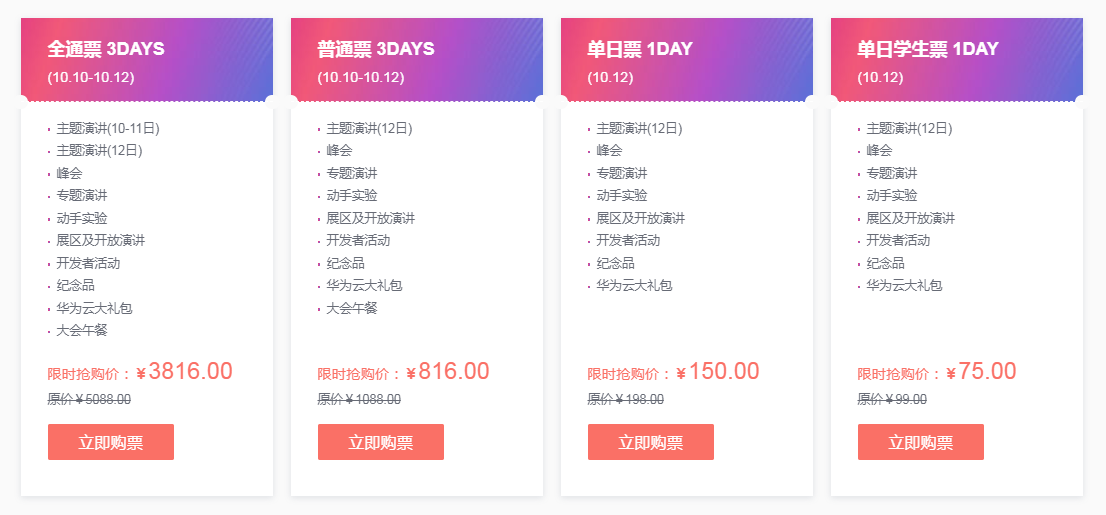Select the 普通票 3DAYS ticket header
The width and height of the screenshot is (1106, 515).
coord(417,60)
